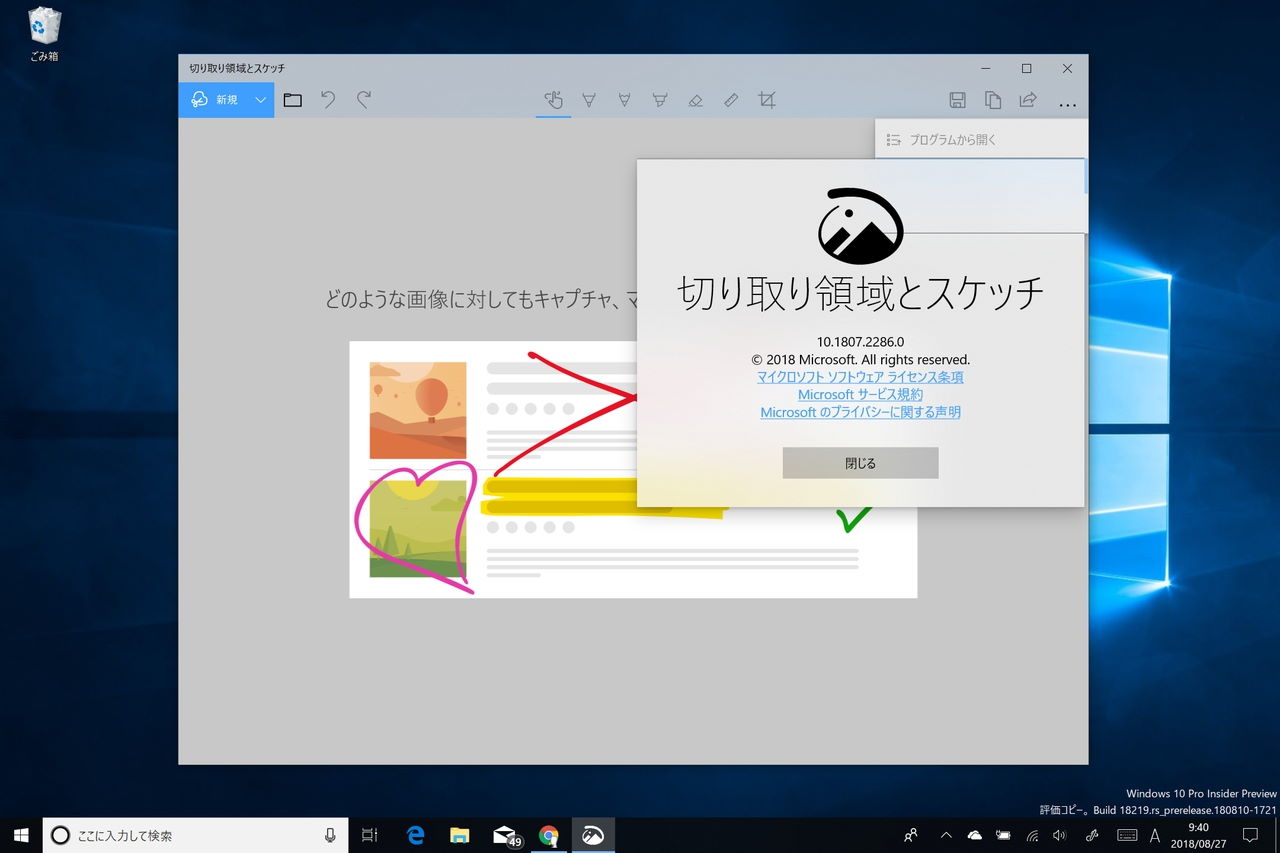Click the OneDrive cloud tray icon
This screenshot has height=853, width=1280.
click(975, 835)
